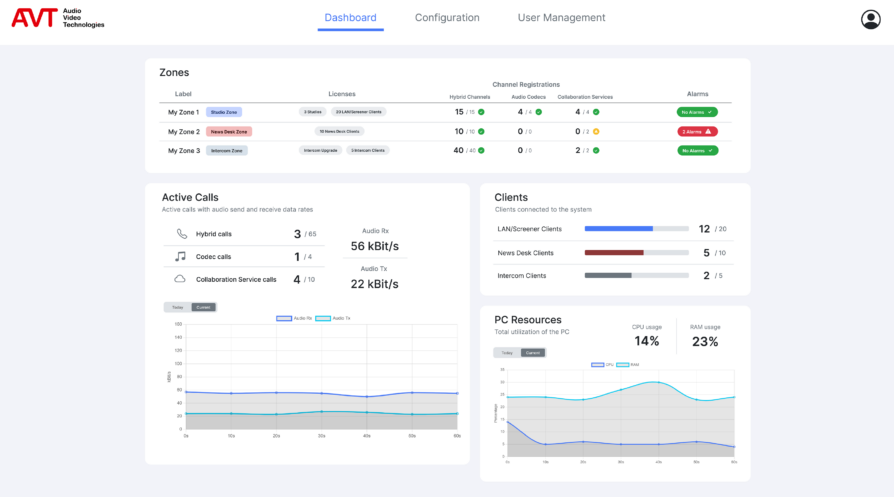Click the 22 kBit/s Audio Tx value
The image size is (894, 497).
coord(375,284)
